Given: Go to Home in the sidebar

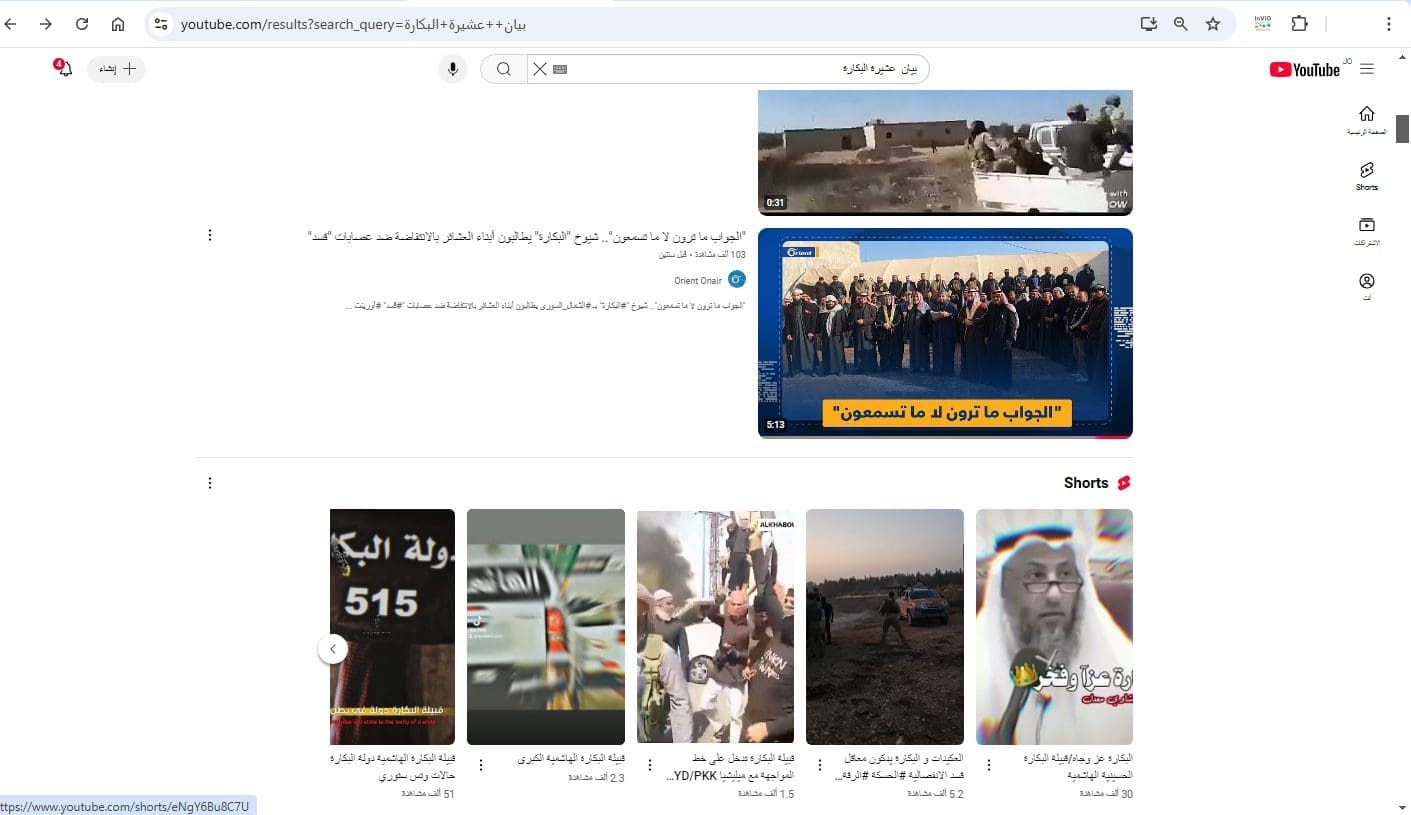Looking at the screenshot, I should [1366, 119].
